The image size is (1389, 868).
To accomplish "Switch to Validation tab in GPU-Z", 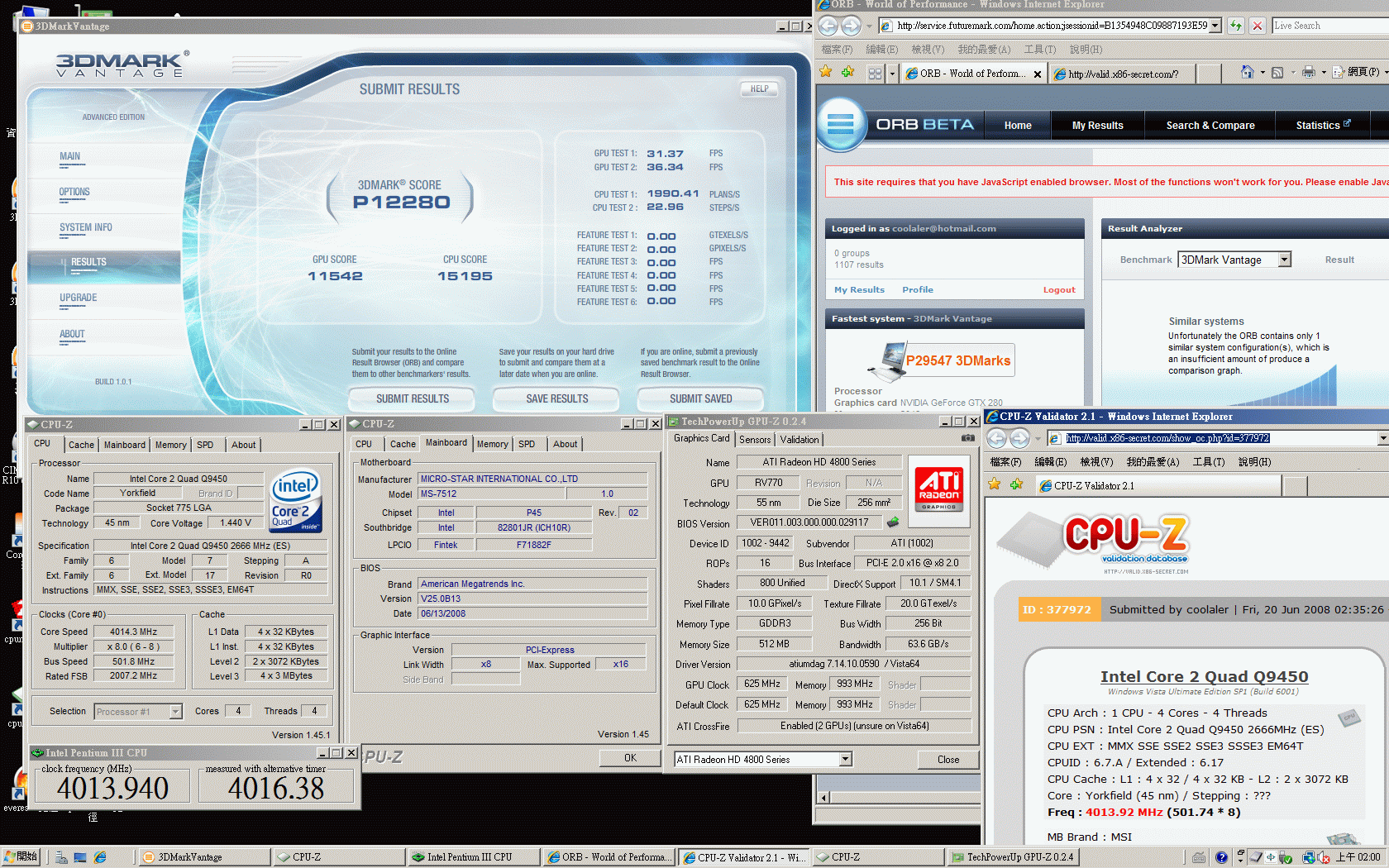I will [x=800, y=440].
